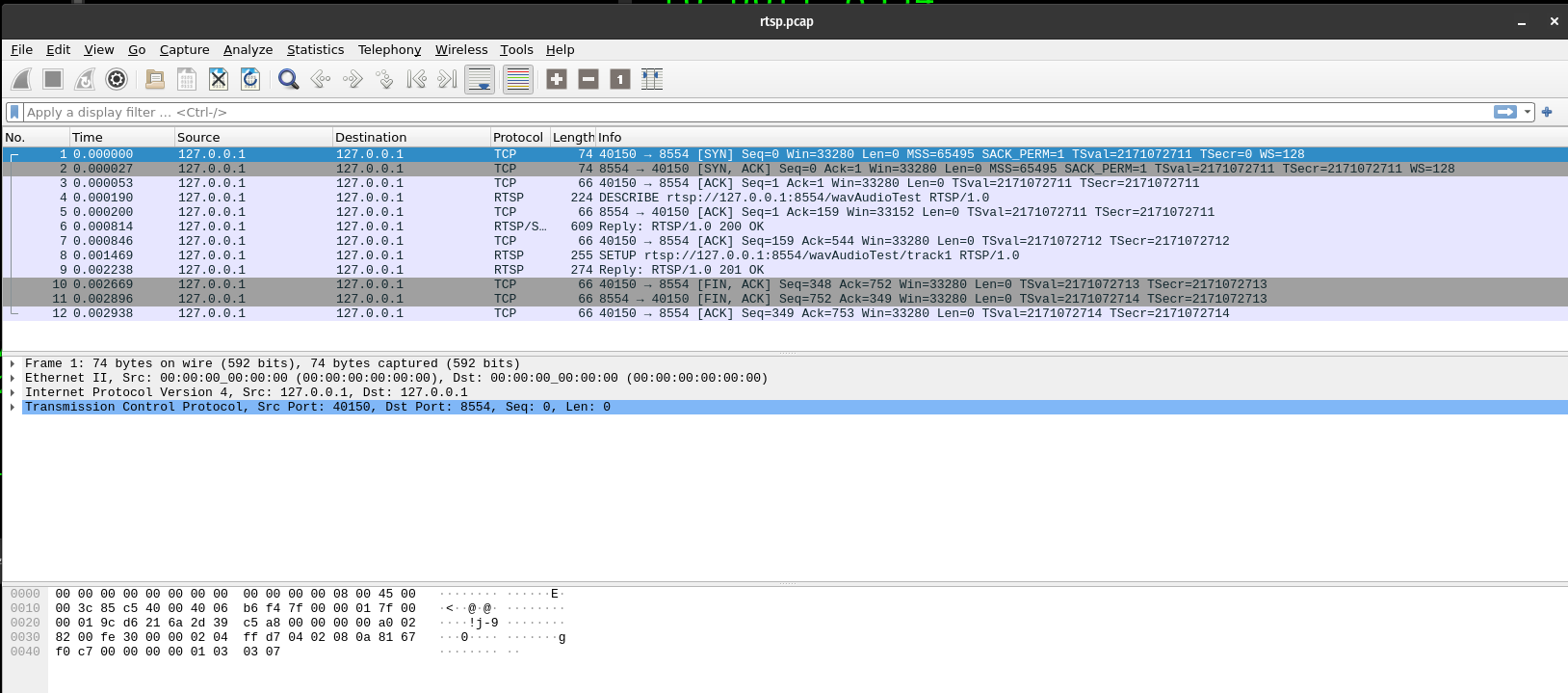Click the Find packet magnifier icon
This screenshot has height=693, width=1568.
288,80
